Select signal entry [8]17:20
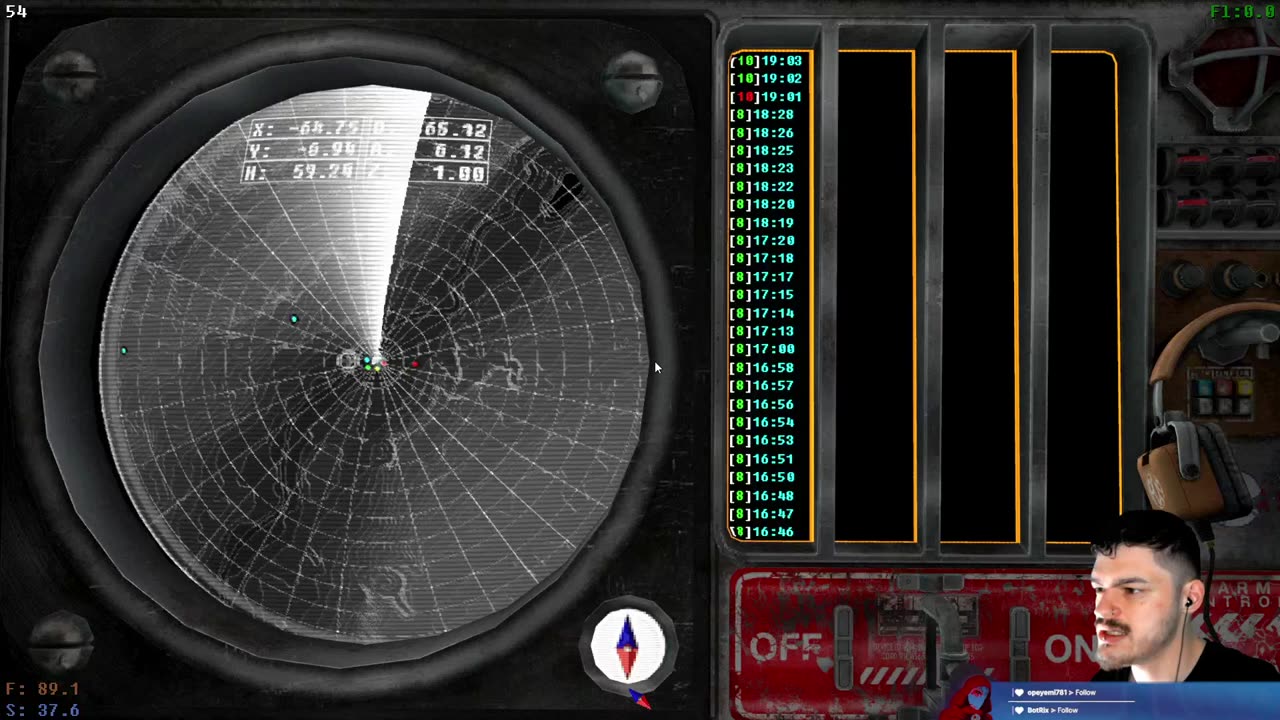 [764, 241]
